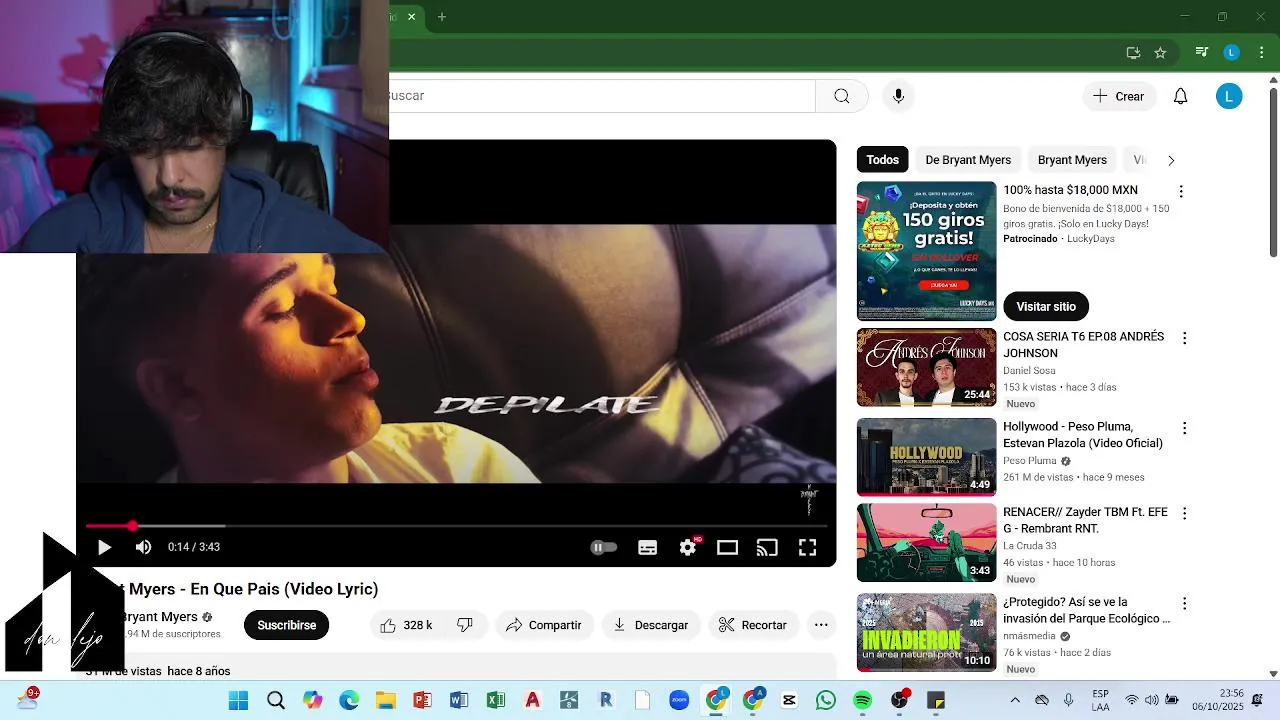Open options for COSA SERIA T6 video
Viewport: 1280px width, 720px height.
point(1185,338)
